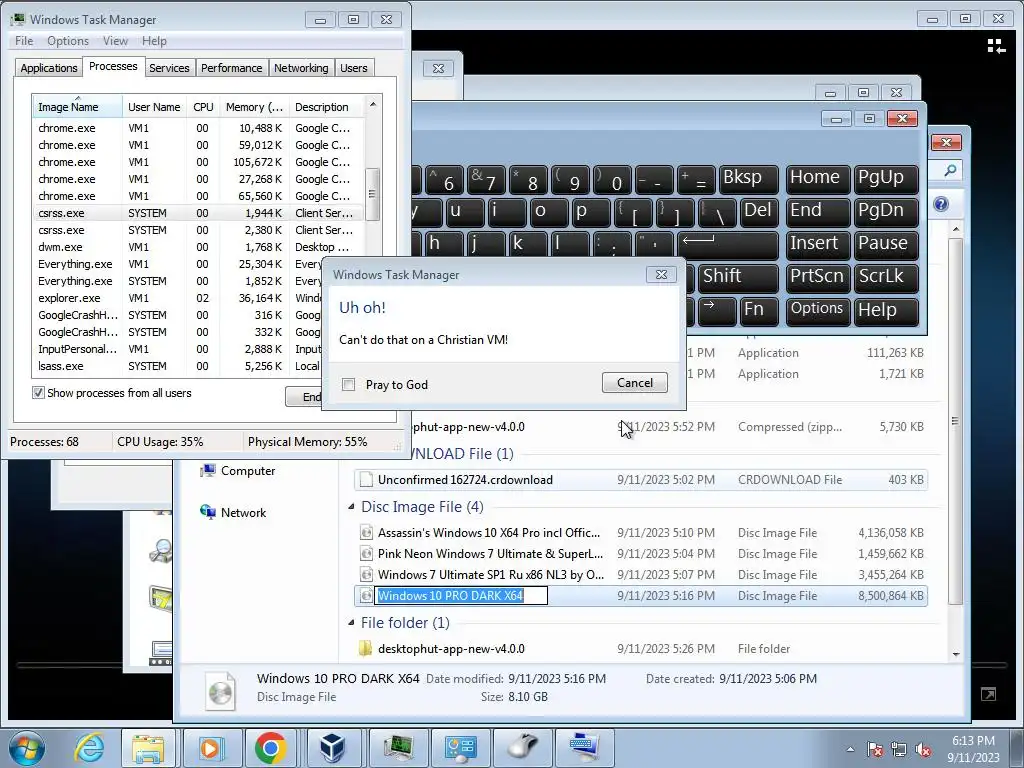Switch to Performance tab
The image size is (1024, 768).
click(231, 68)
